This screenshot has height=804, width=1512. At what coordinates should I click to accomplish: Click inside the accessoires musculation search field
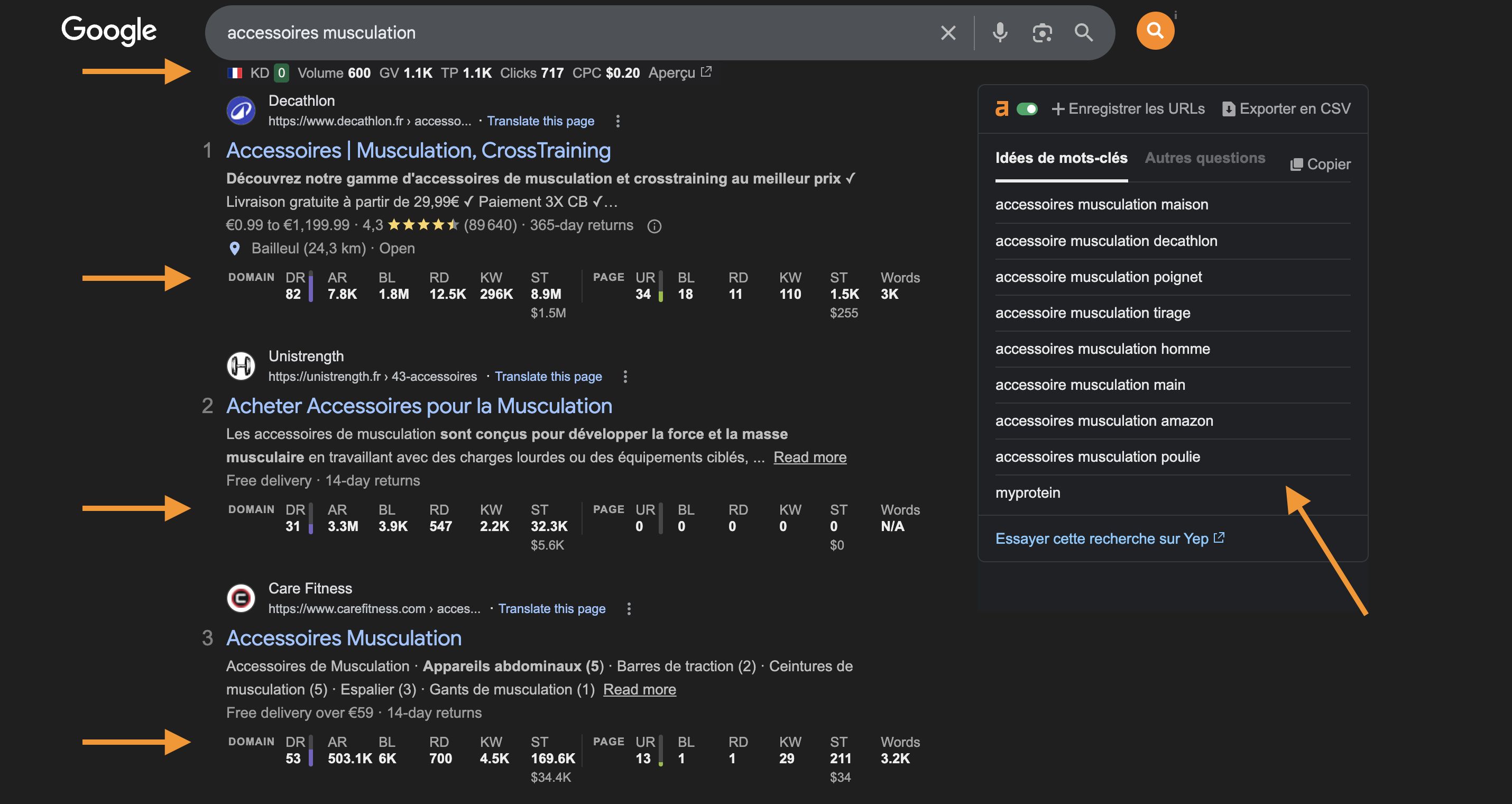tap(411, 32)
